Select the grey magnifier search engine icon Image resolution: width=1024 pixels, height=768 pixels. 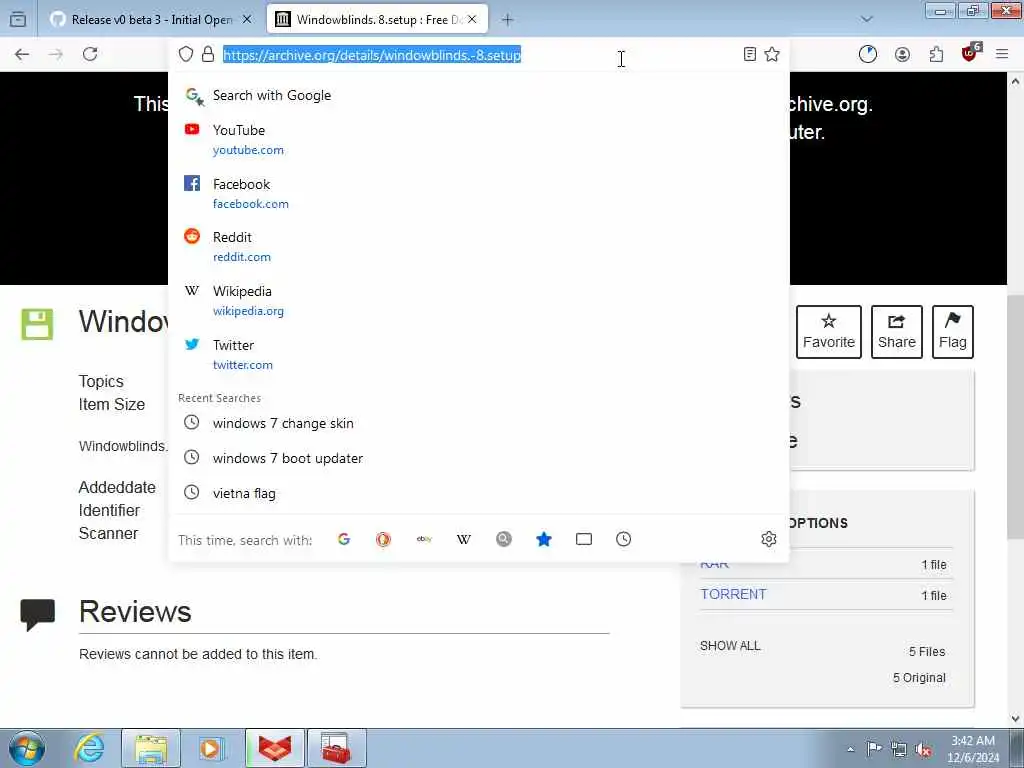pyautogui.click(x=504, y=539)
